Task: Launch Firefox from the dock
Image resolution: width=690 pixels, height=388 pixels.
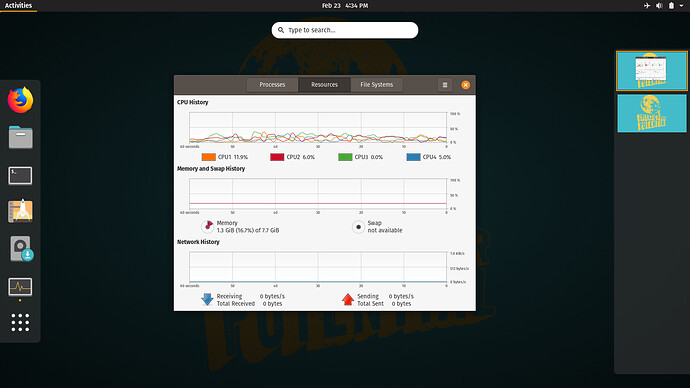Action: (x=20, y=100)
